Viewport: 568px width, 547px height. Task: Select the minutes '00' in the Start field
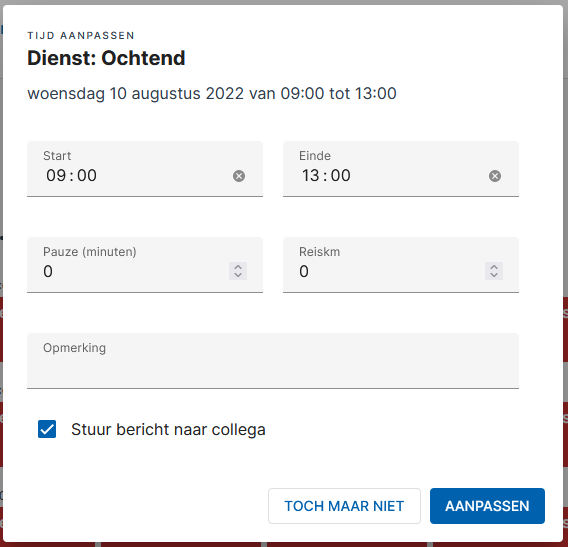[x=87, y=176]
